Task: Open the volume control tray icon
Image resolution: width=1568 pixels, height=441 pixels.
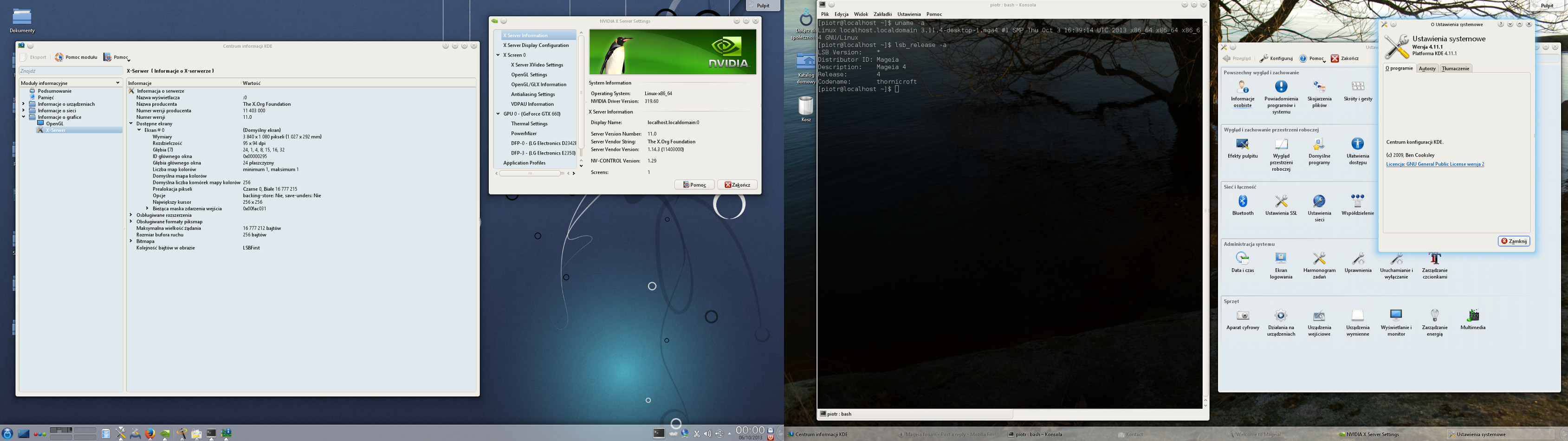Action: click(707, 434)
